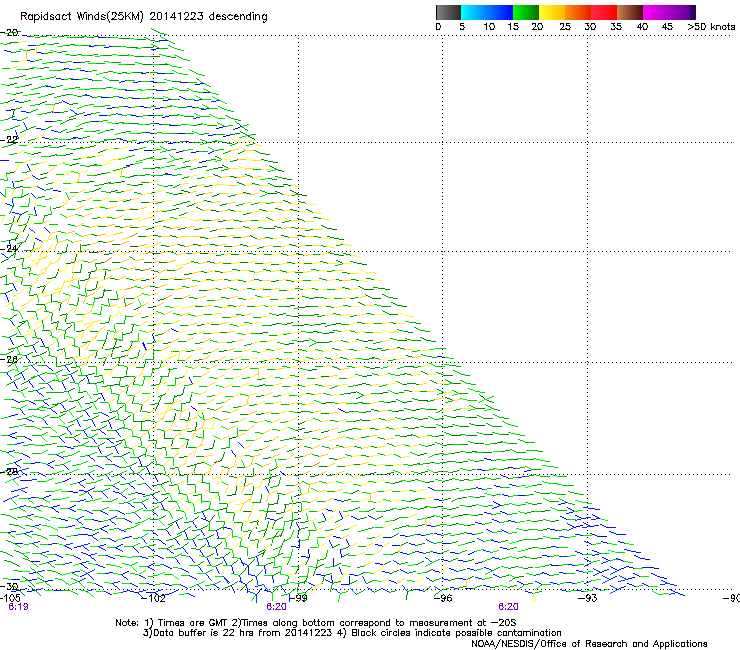Click the '-30' latitude axis label
This screenshot has height=650, width=740.
(9, 586)
